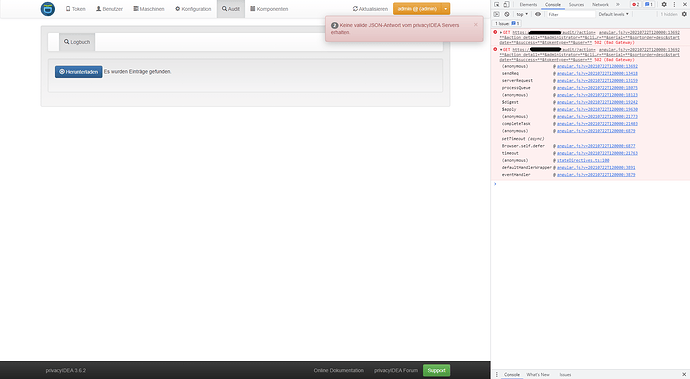Toggle the live expression eye icon
This screenshot has width=690, height=379.
coord(538,14)
